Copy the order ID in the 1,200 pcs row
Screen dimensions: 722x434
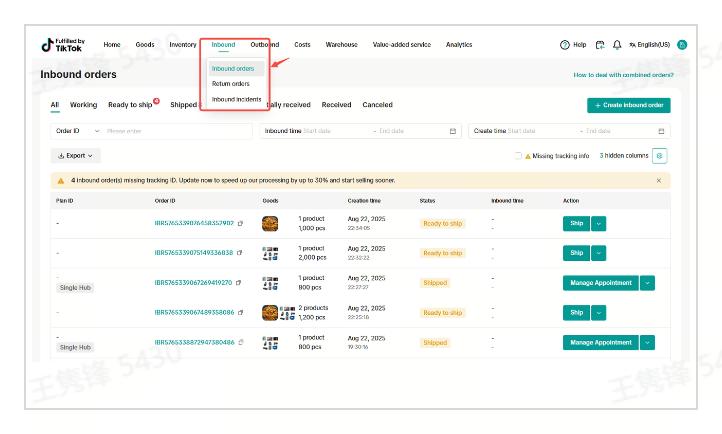tap(240, 312)
